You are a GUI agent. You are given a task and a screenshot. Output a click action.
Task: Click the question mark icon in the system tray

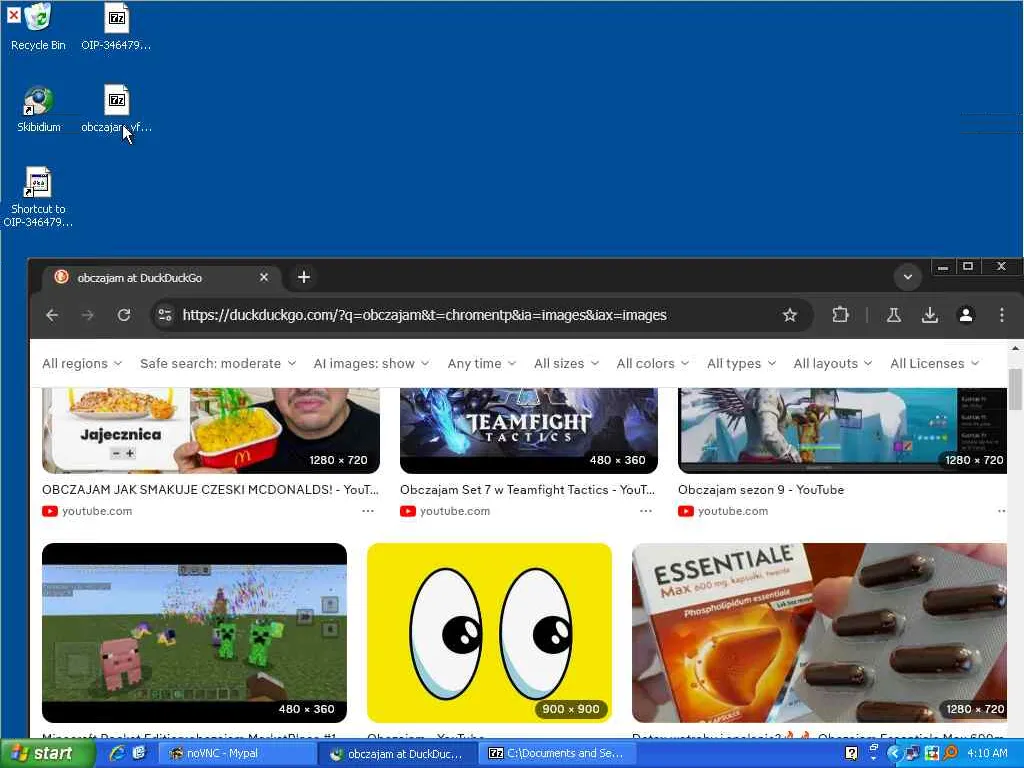851,754
